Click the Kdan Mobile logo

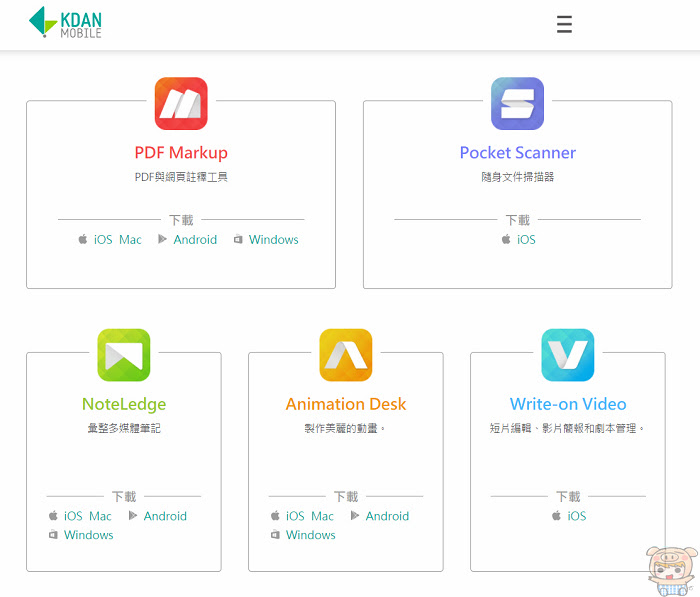click(65, 22)
